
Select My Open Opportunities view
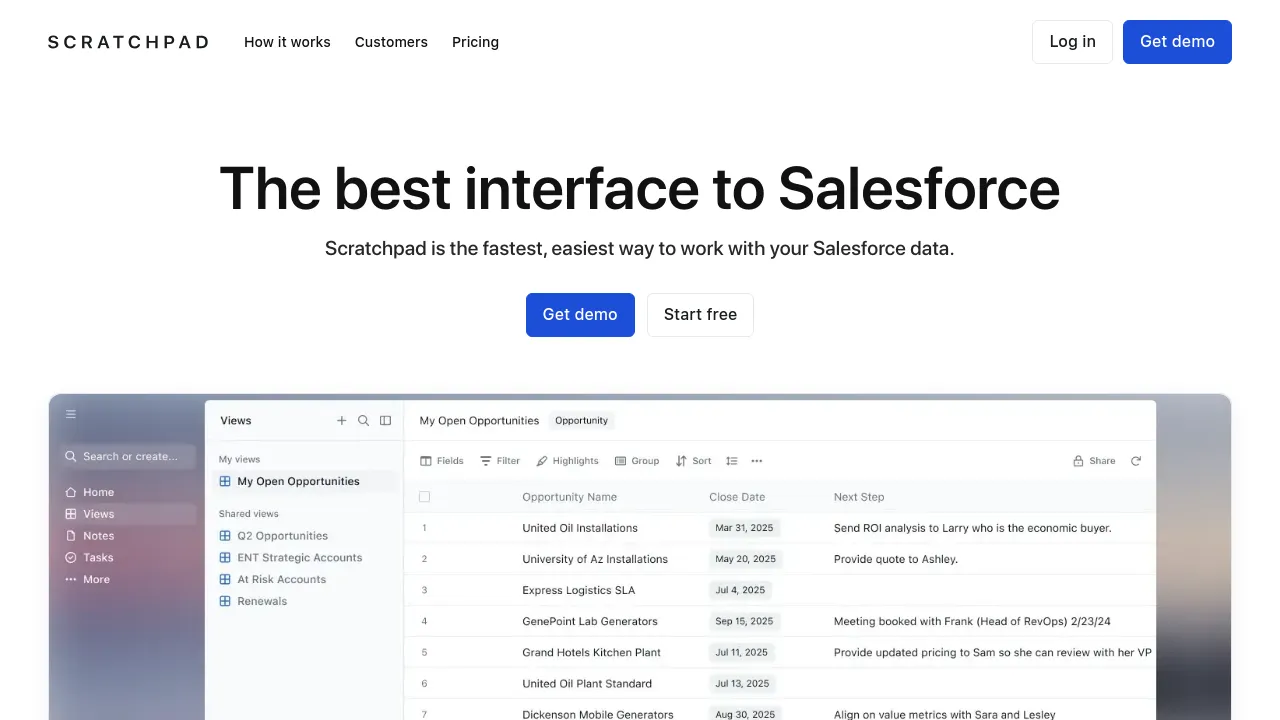tap(307, 481)
